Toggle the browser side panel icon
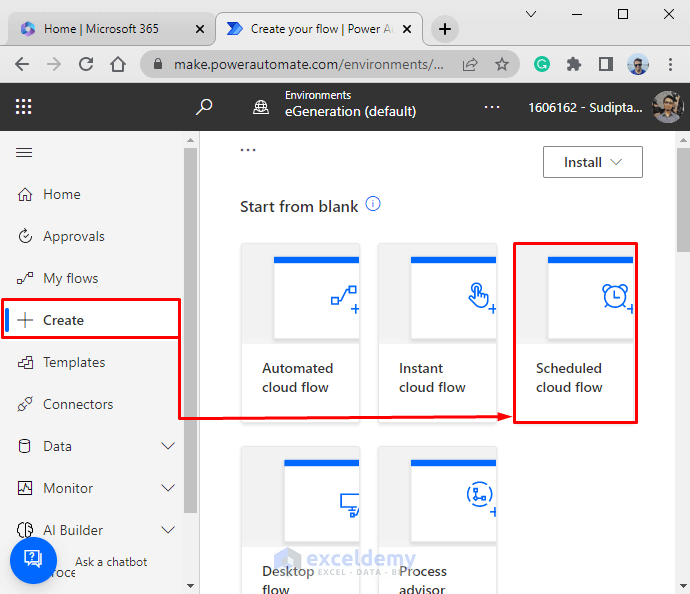The image size is (690, 594). (606, 64)
